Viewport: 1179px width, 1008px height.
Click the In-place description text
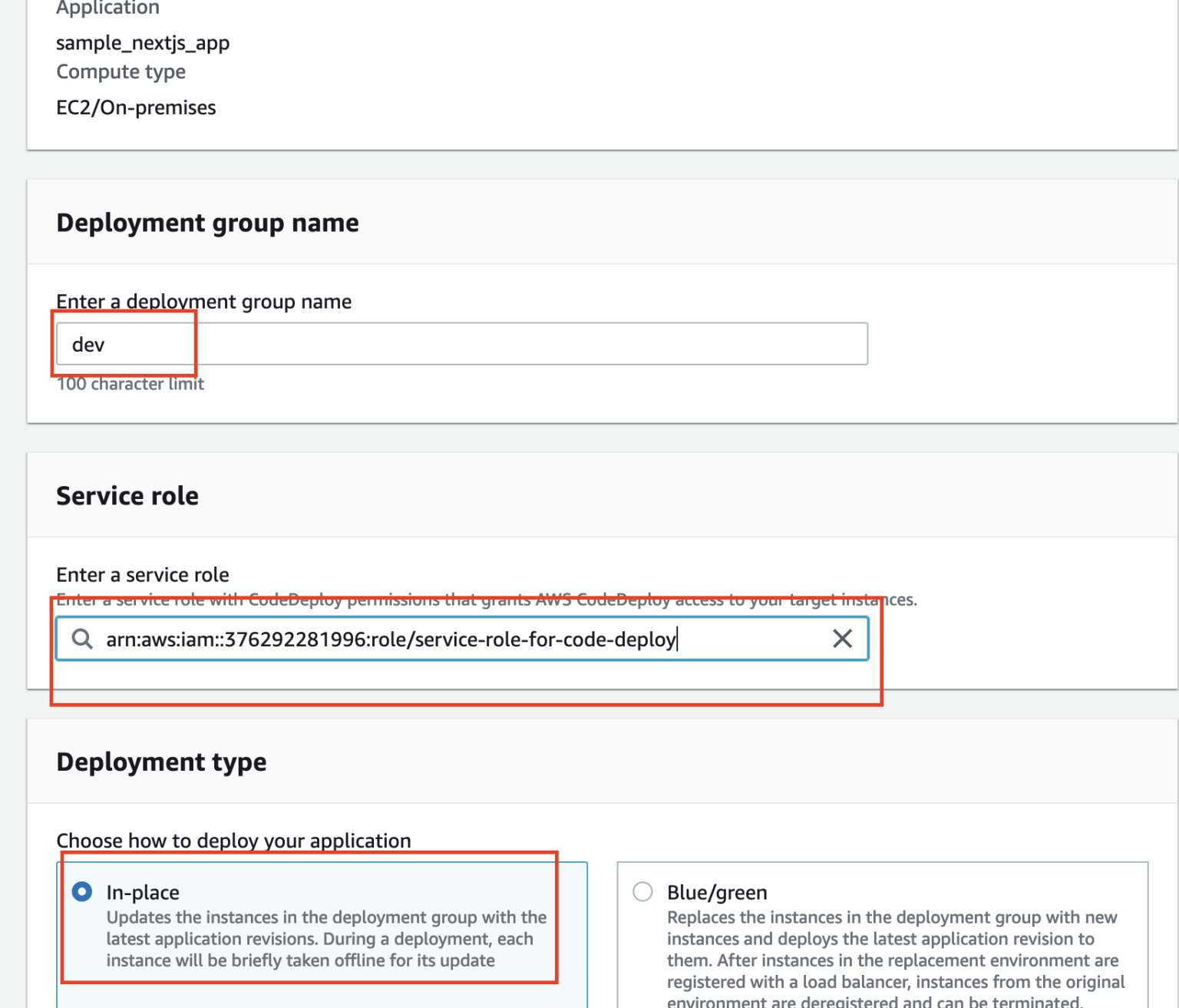click(x=325, y=938)
